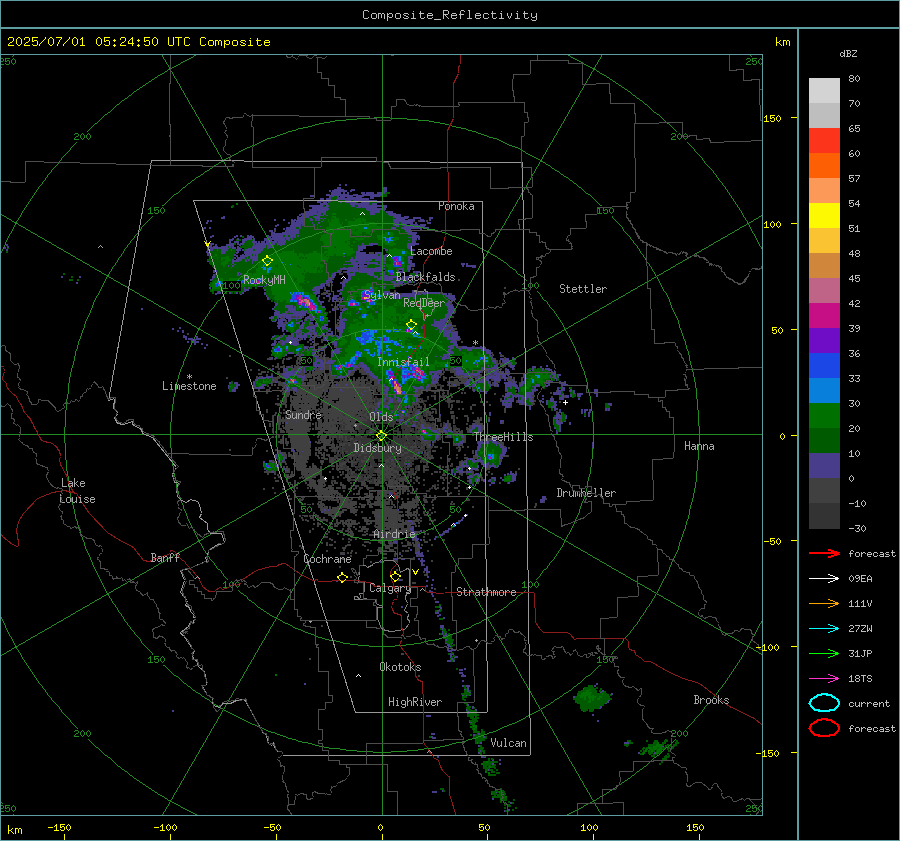Select the yellow diamond marker below RedDeer

click(x=411, y=325)
